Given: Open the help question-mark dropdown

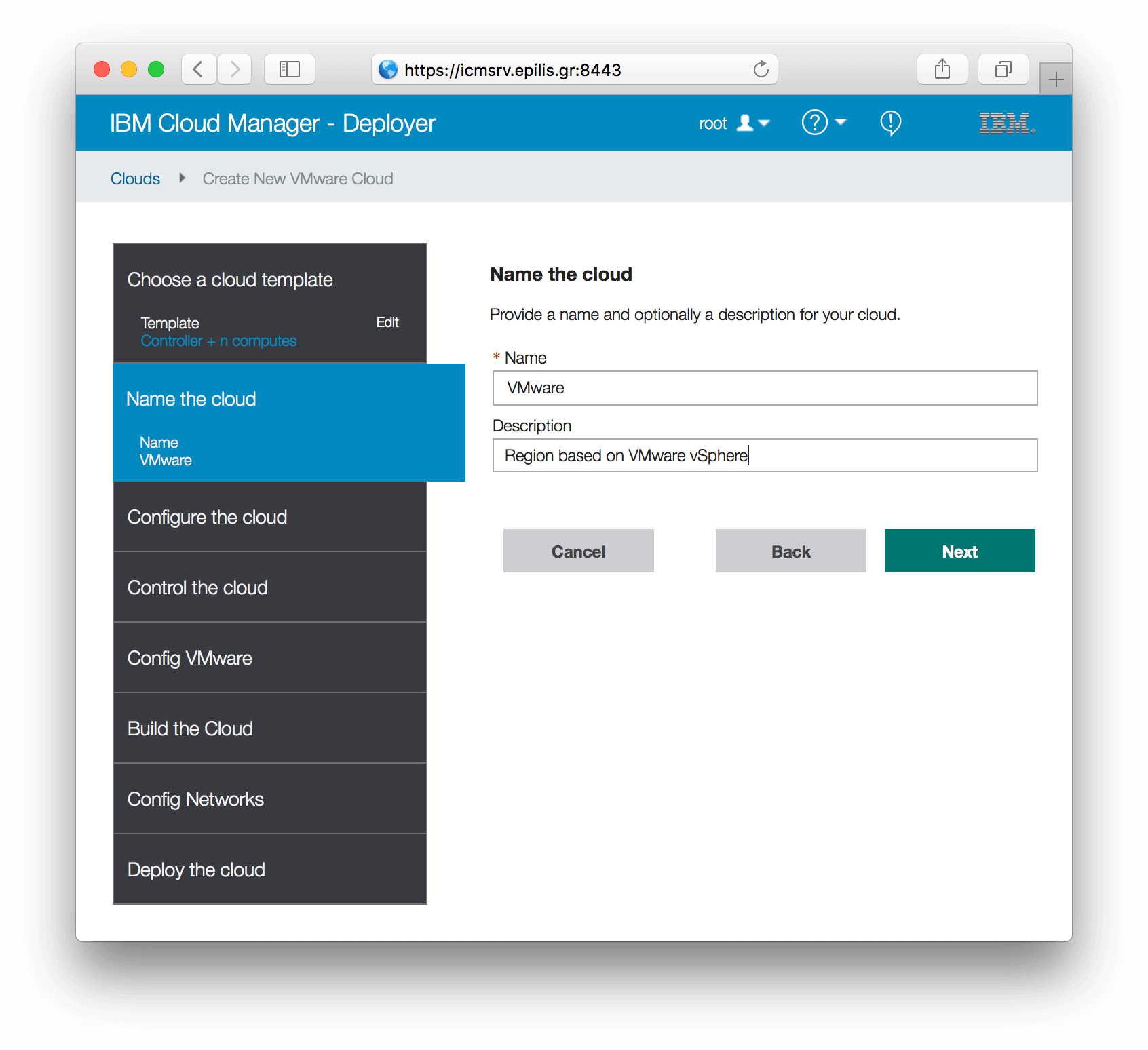Looking at the screenshot, I should point(824,123).
